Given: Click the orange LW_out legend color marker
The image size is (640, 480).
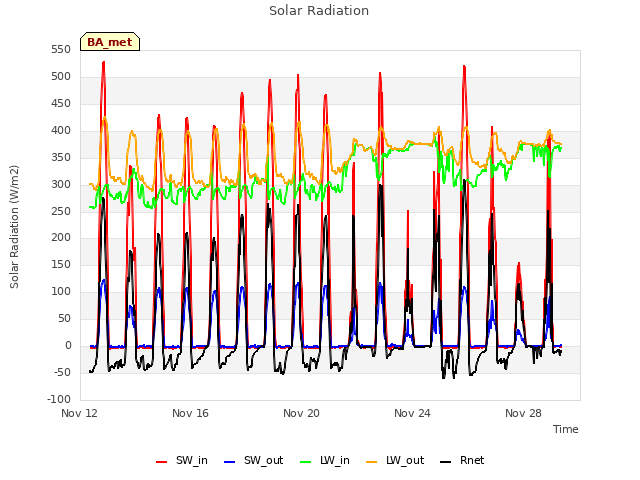Looking at the screenshot, I should pos(372,462).
